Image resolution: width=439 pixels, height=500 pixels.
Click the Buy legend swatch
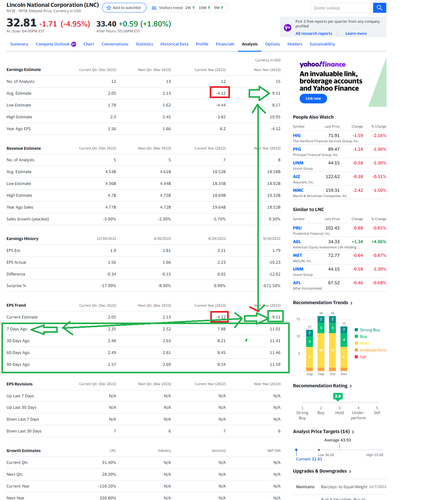point(356,336)
